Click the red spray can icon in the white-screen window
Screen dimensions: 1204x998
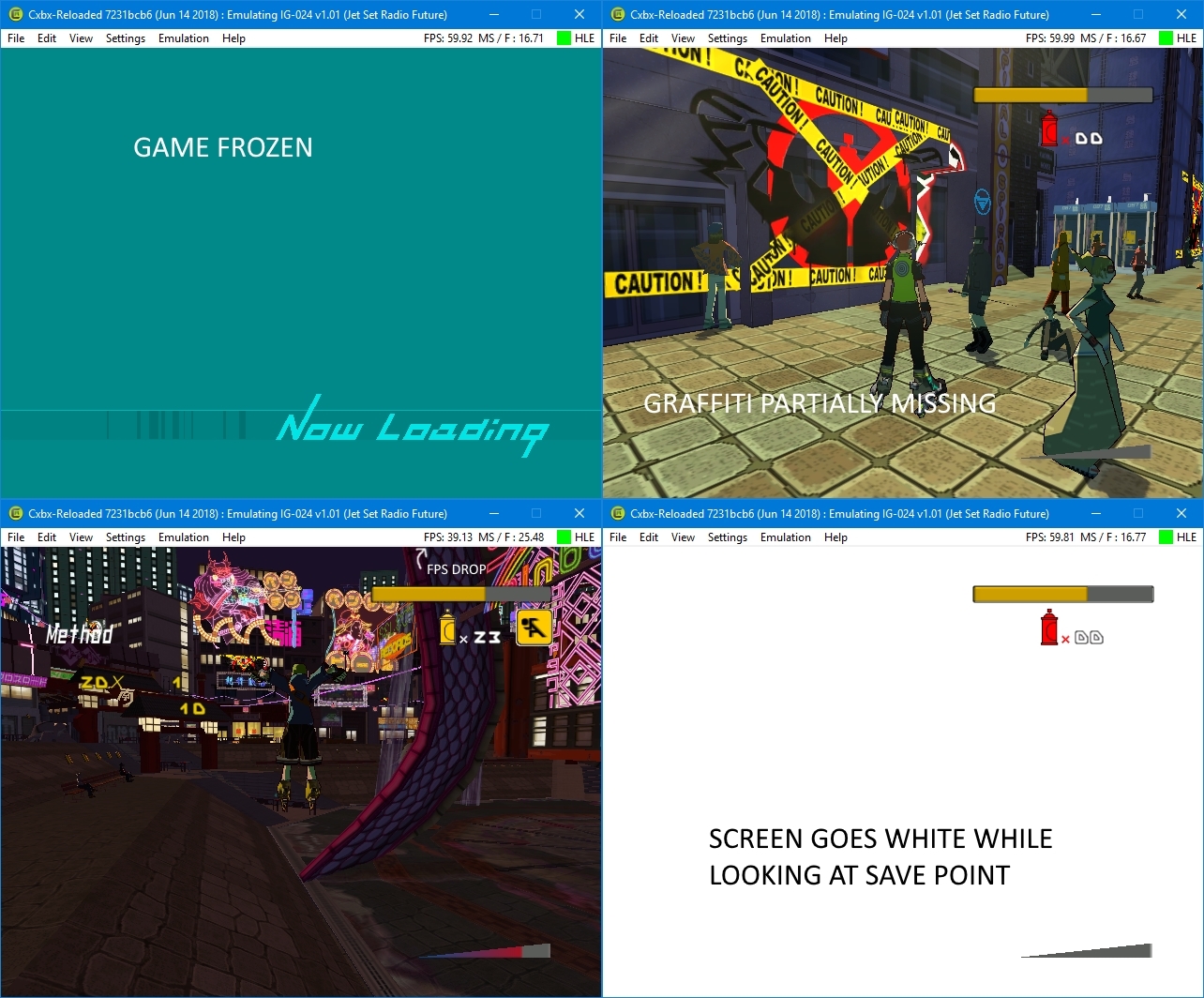click(x=1049, y=628)
